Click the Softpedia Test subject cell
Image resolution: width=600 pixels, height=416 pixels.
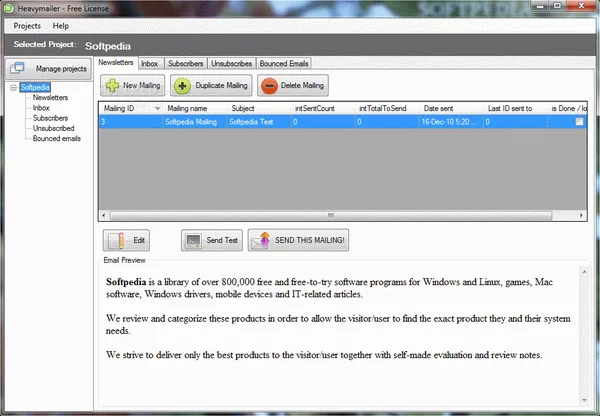259,122
